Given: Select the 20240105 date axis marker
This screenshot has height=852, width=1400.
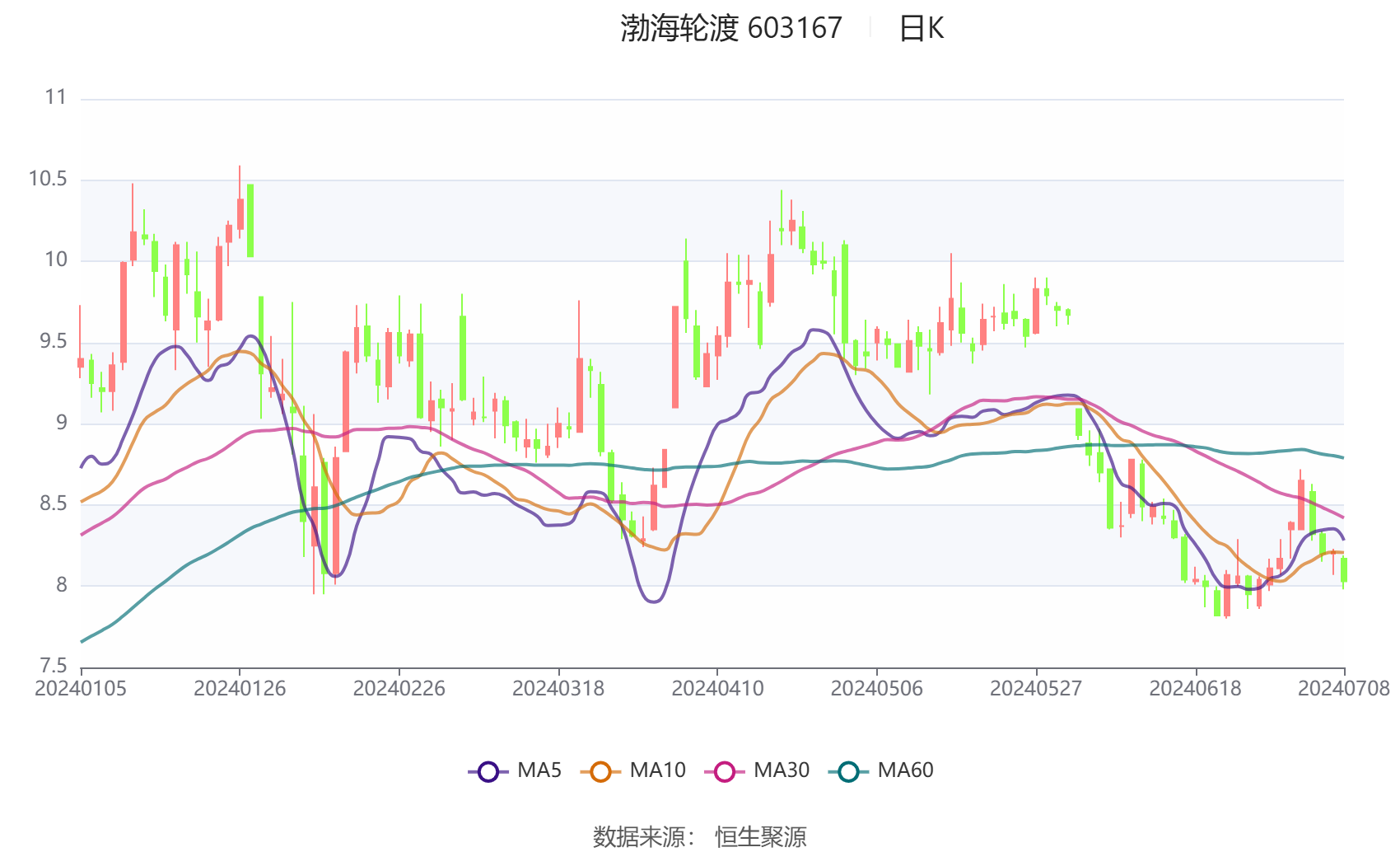Looking at the screenshot, I should (x=81, y=689).
